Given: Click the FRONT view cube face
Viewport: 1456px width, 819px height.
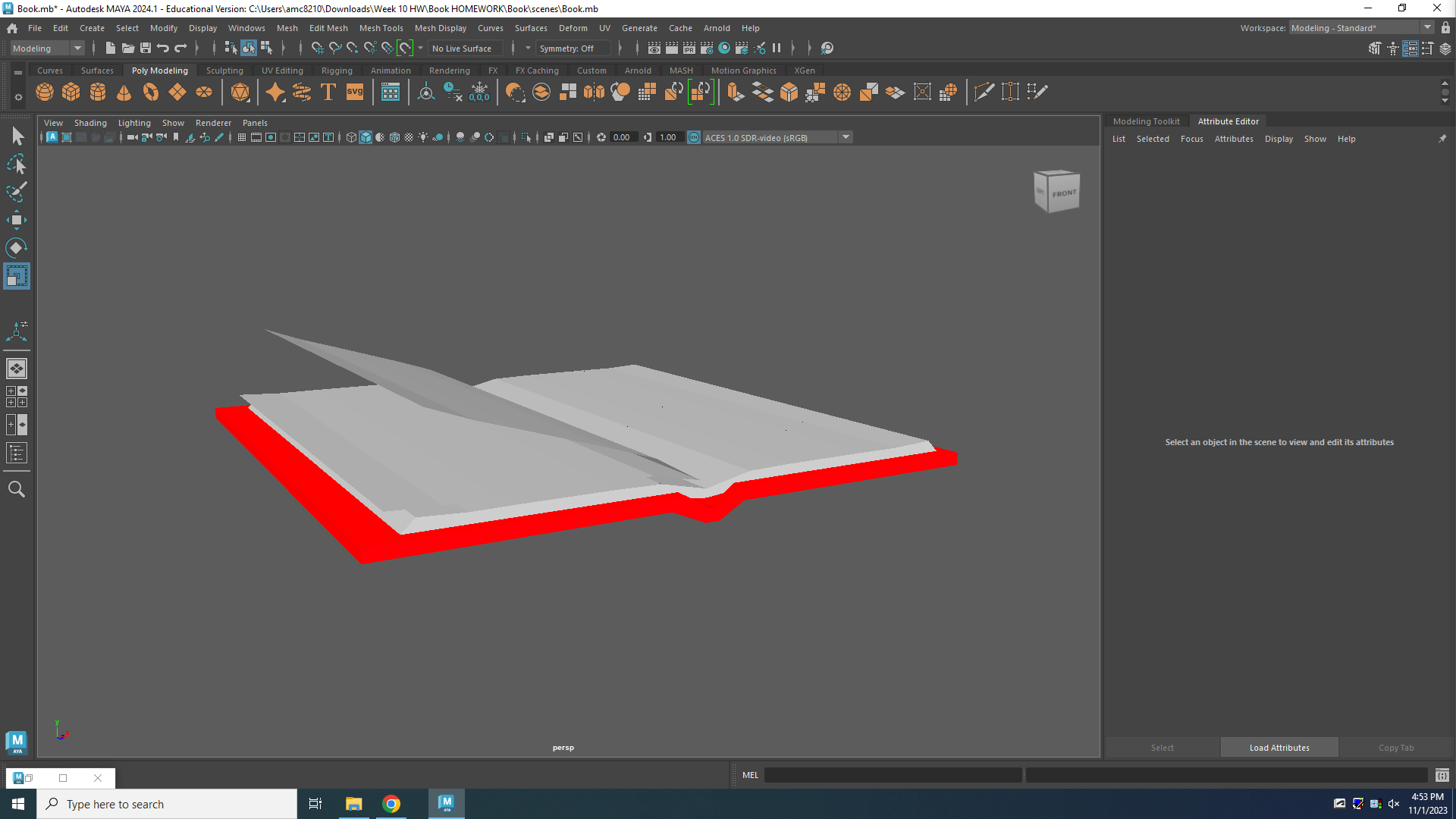Looking at the screenshot, I should click(1063, 193).
